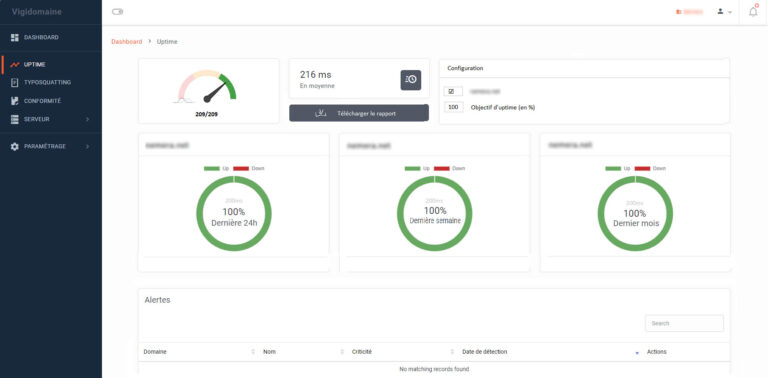Sort alerts by Nom column arrows
This screenshot has height=378, width=768.
click(342, 352)
